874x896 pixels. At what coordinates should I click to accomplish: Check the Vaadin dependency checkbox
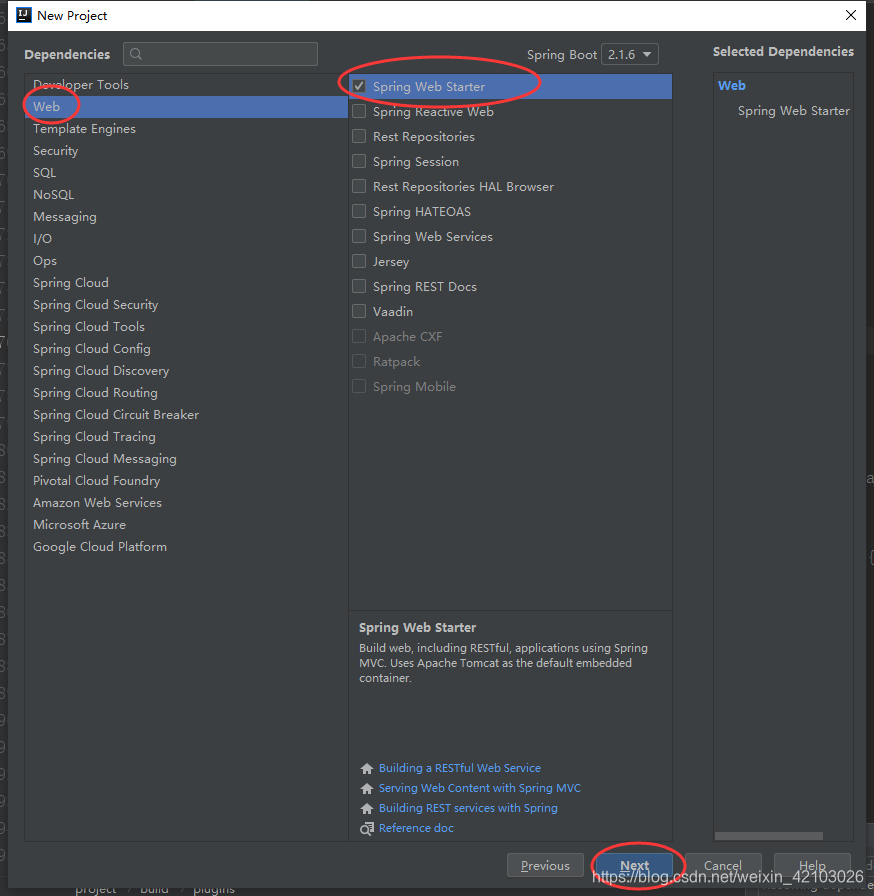359,311
